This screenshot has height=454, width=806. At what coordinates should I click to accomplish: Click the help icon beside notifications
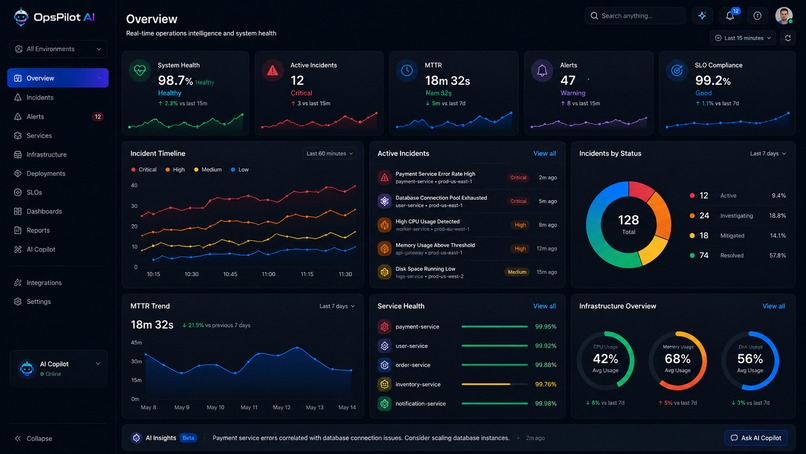[757, 16]
